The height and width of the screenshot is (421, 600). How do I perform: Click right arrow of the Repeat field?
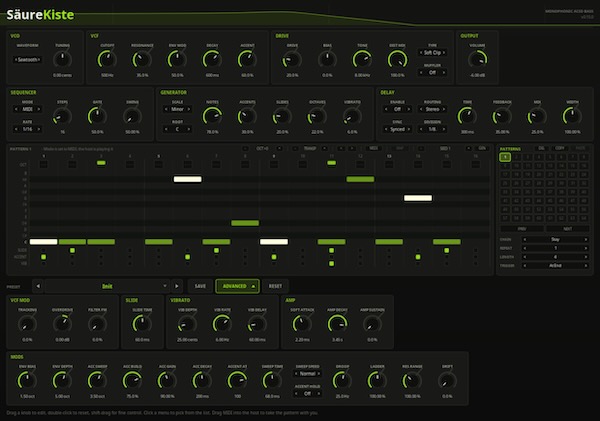click(586, 248)
